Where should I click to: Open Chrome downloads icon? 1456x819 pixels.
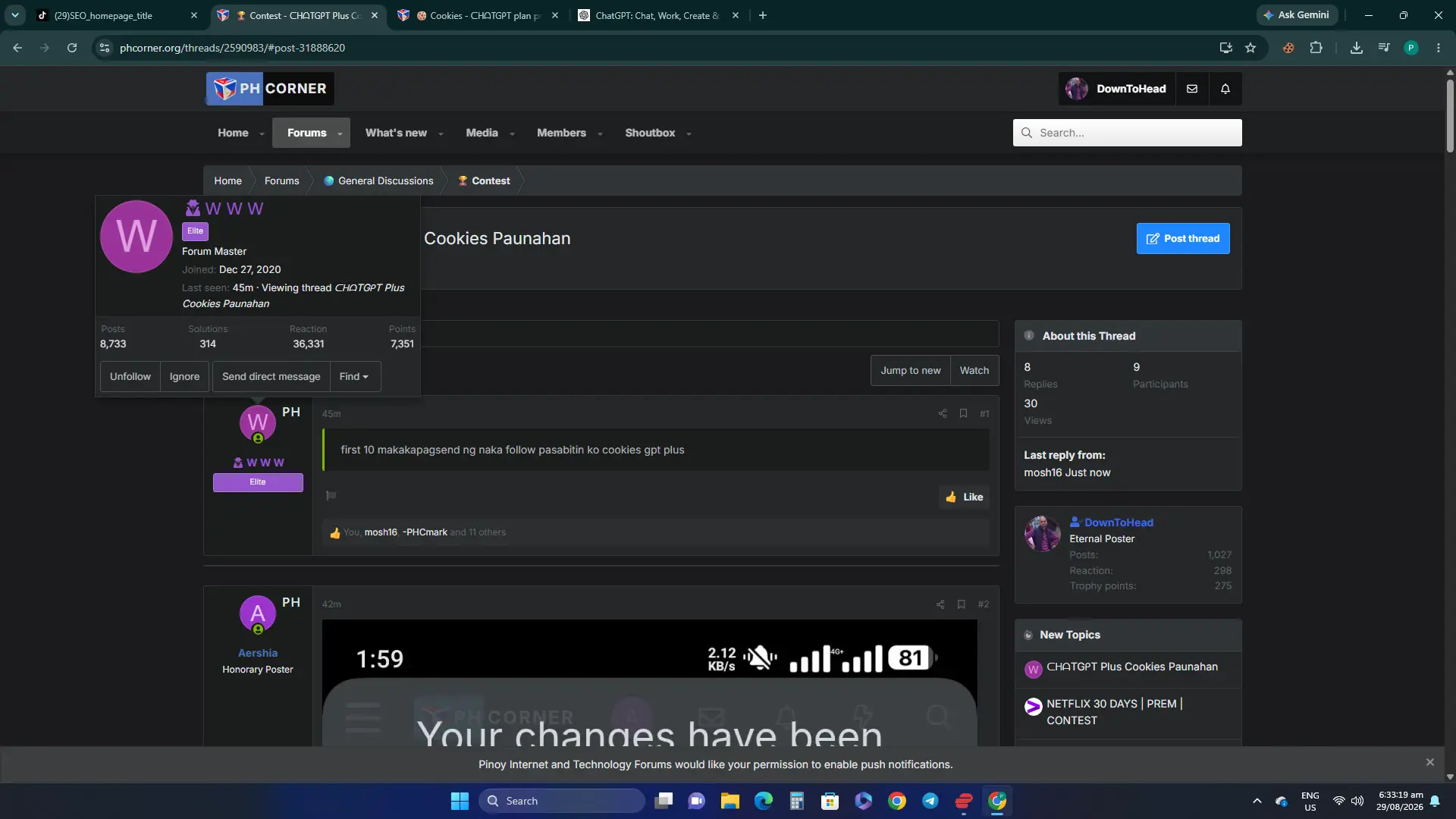1357,48
